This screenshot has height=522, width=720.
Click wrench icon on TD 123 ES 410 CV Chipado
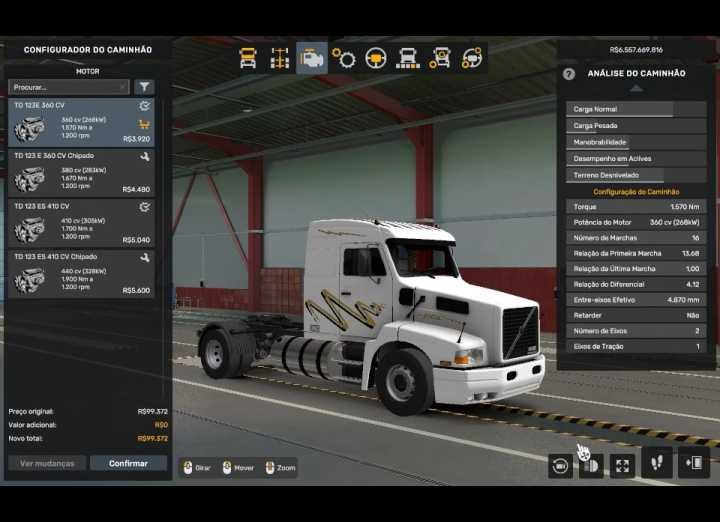[x=145, y=258]
